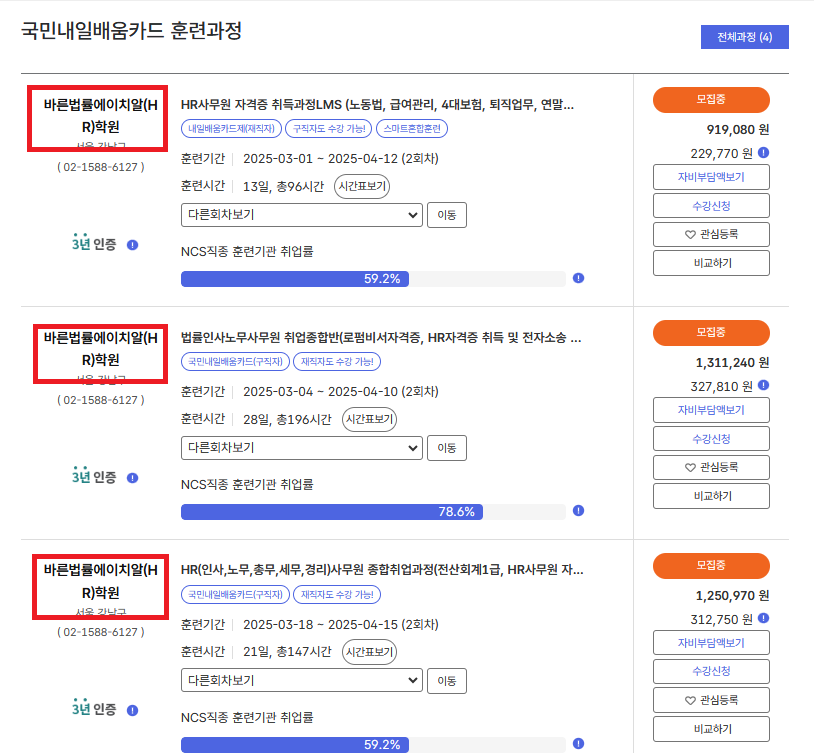This screenshot has width=814, height=753.
Task: Toggle 관심등록 favorite for 919,080 원 course
Action: 711,234
